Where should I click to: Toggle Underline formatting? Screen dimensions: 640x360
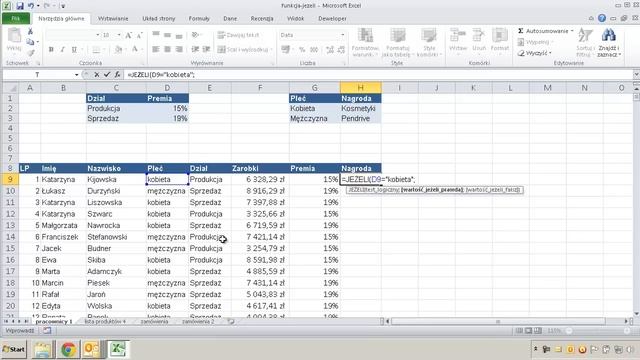74,49
